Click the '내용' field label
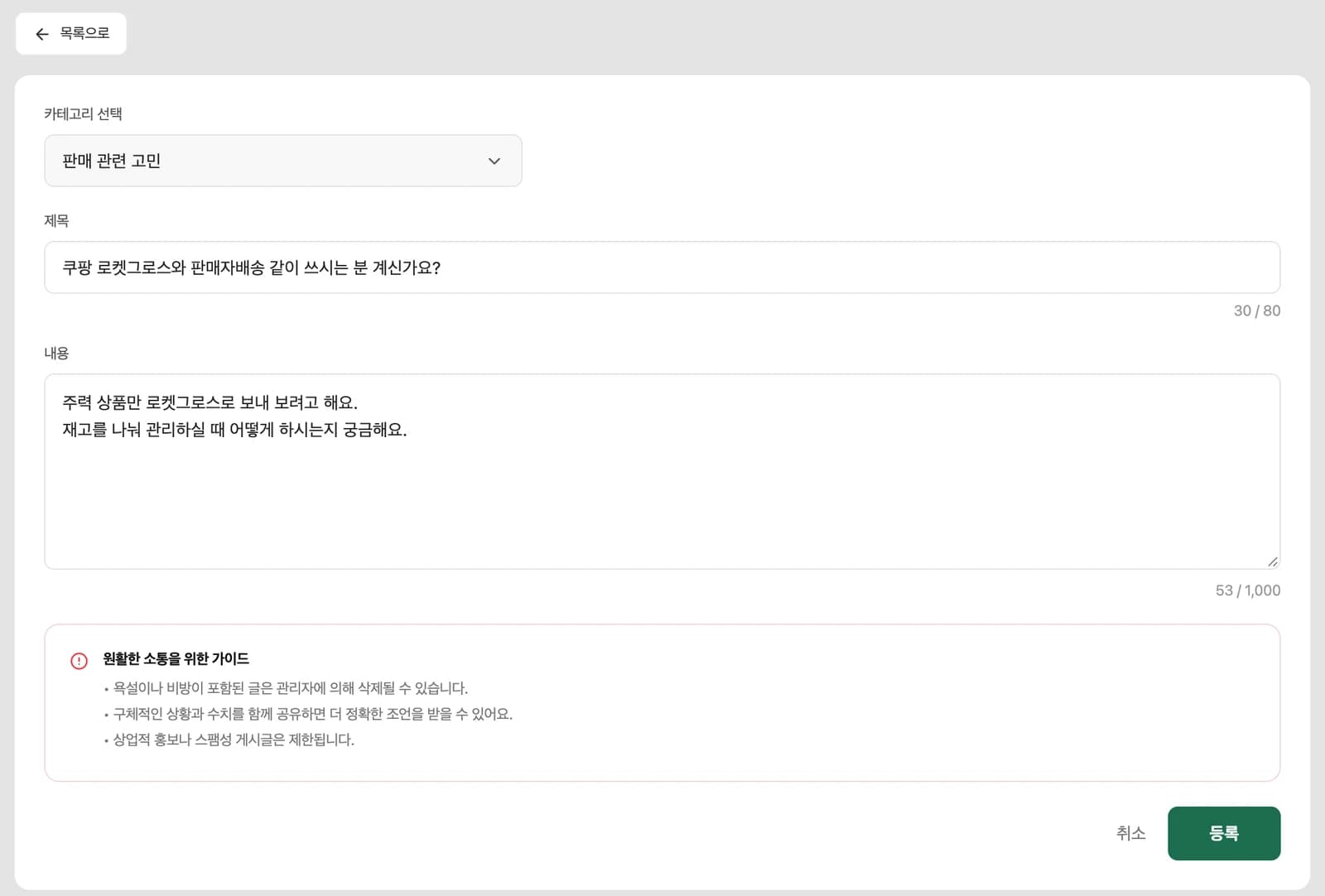The height and width of the screenshot is (896, 1325). point(56,354)
